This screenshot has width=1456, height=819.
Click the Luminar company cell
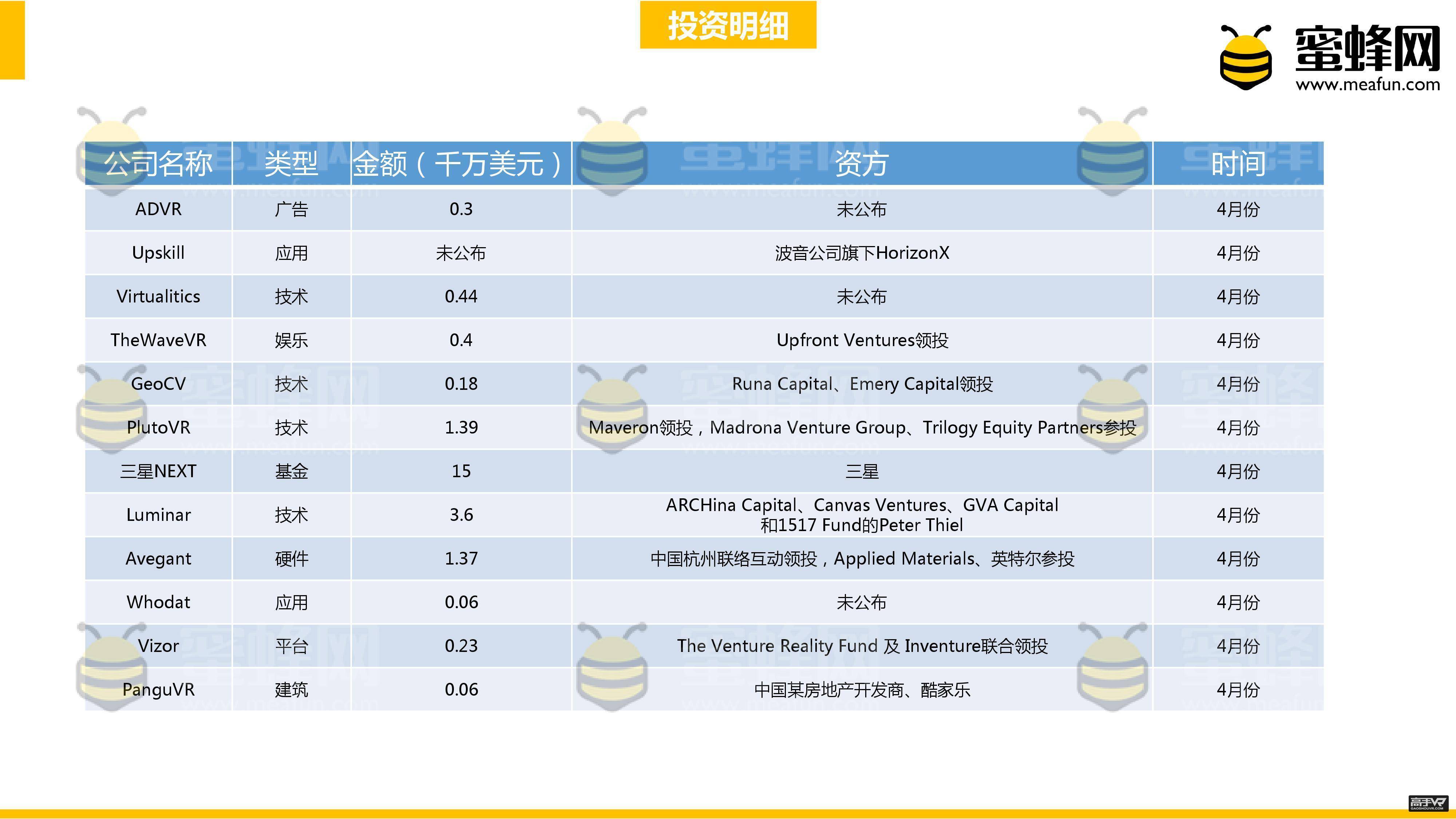(x=158, y=515)
